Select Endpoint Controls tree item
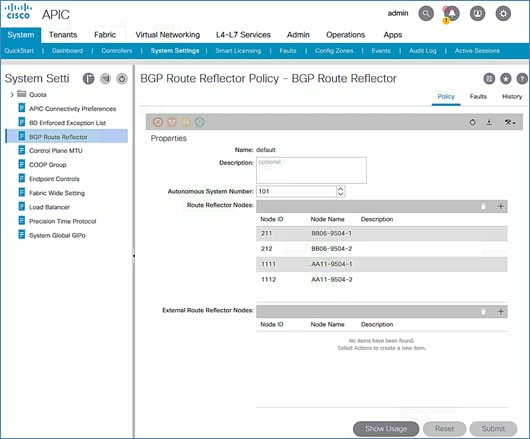The height and width of the screenshot is (439, 530). coord(54,179)
